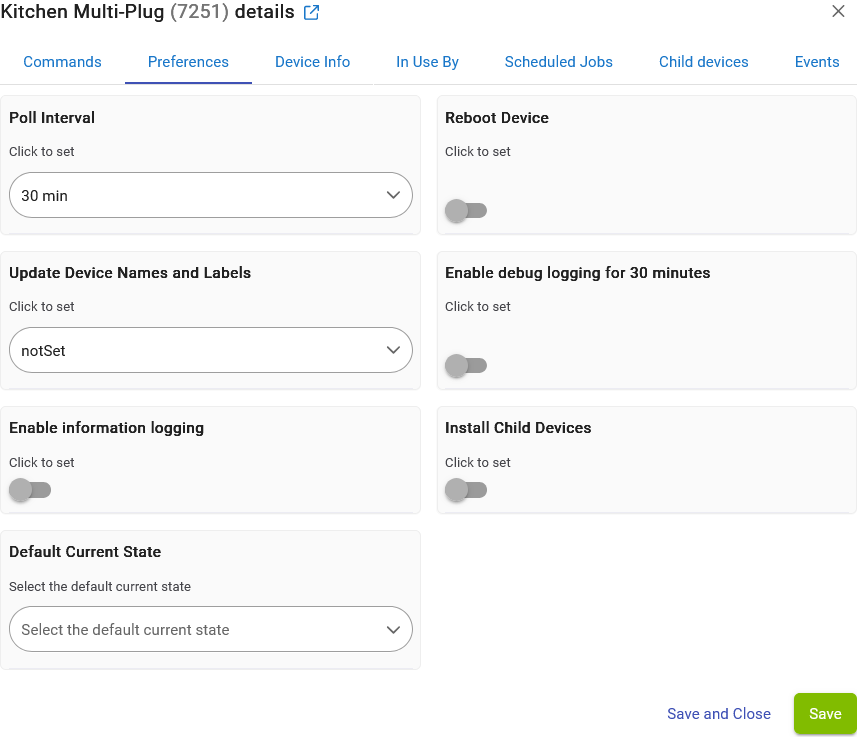The image size is (865, 737).
Task: Open device details in new window icon
Action: 311,13
